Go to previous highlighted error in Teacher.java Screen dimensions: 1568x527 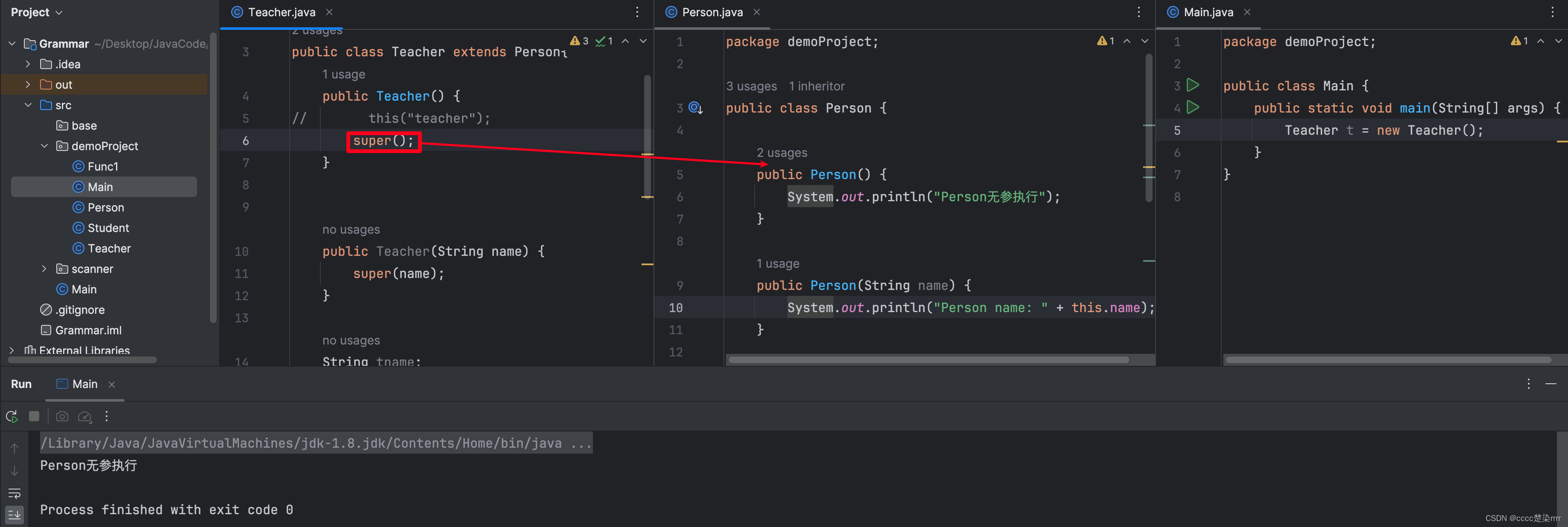coord(625,41)
